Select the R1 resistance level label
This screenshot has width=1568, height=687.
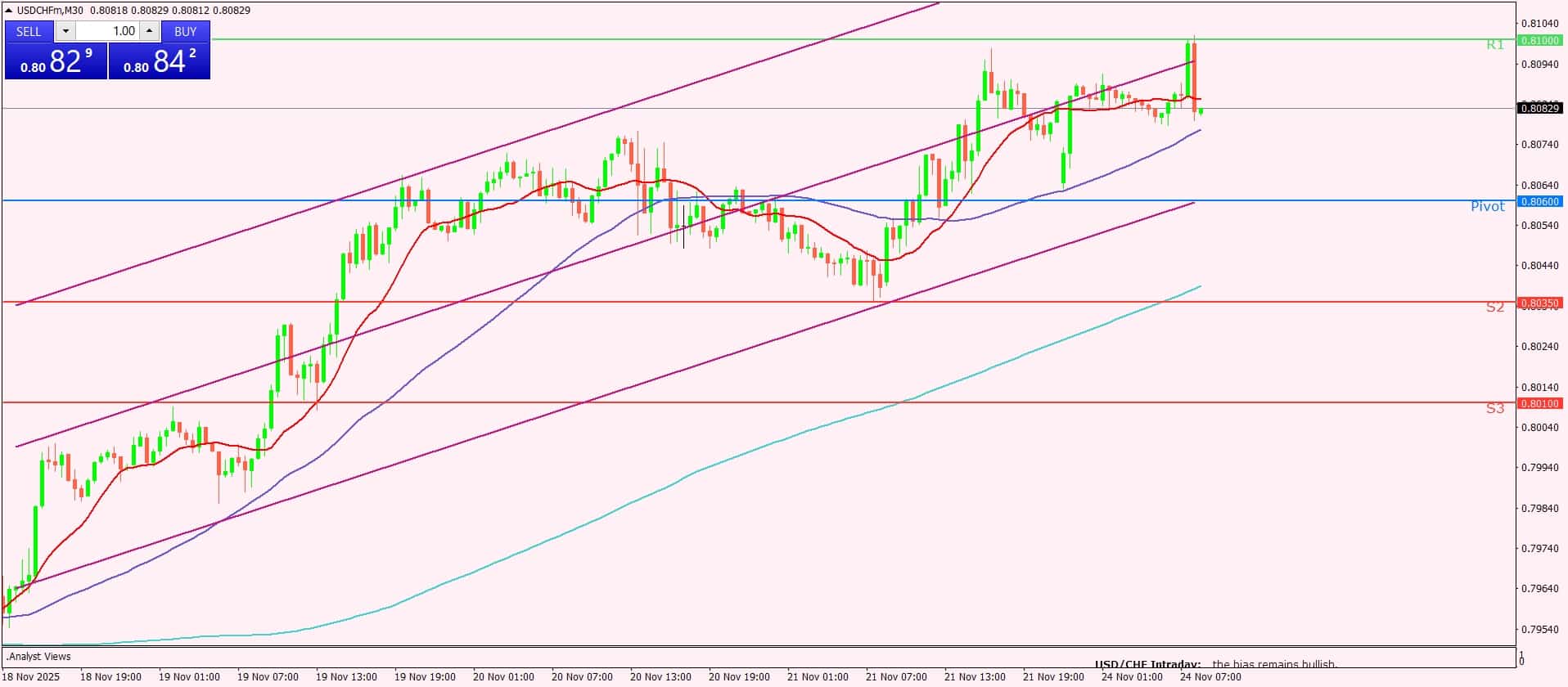point(1494,45)
